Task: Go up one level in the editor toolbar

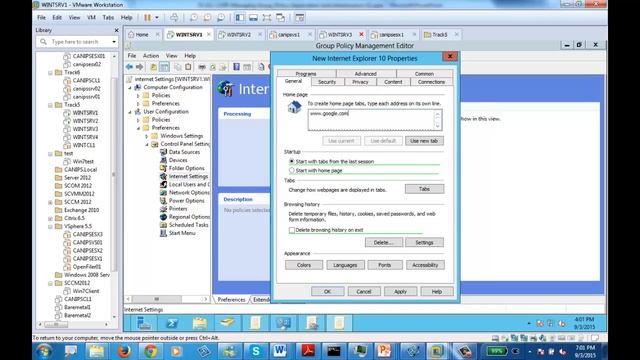Action: 153,67
